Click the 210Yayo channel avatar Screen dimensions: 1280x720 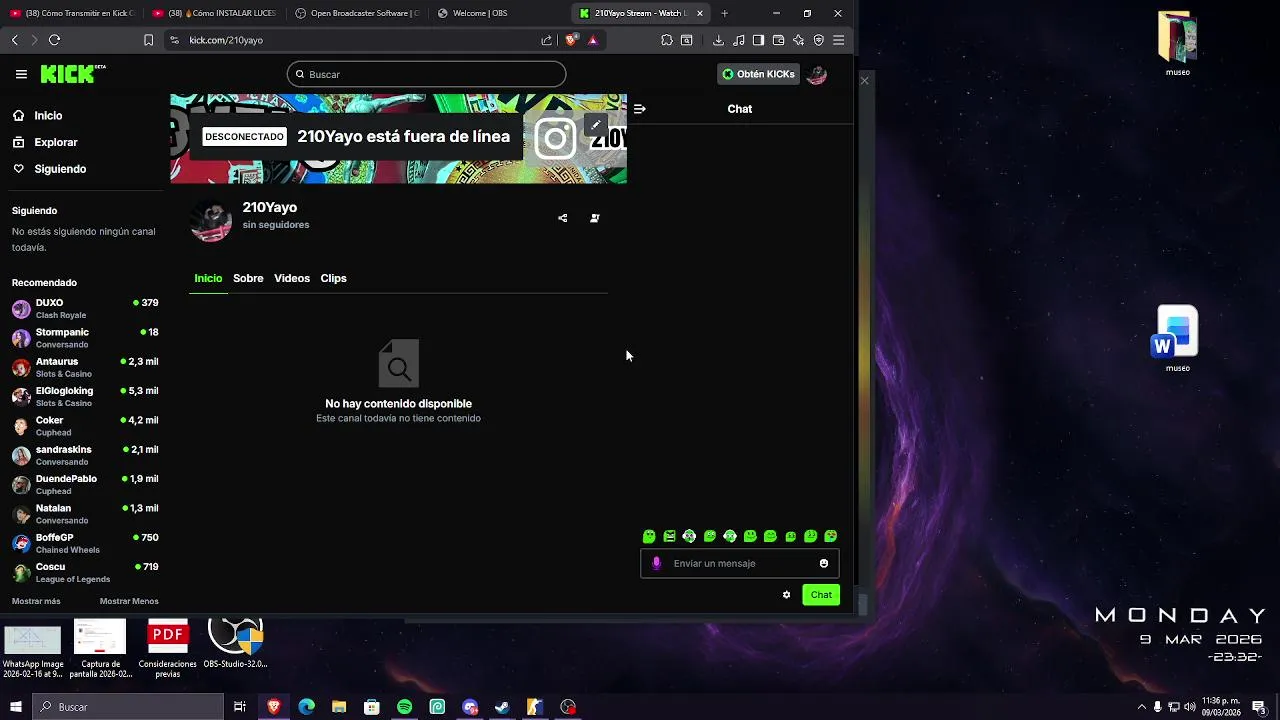211,220
